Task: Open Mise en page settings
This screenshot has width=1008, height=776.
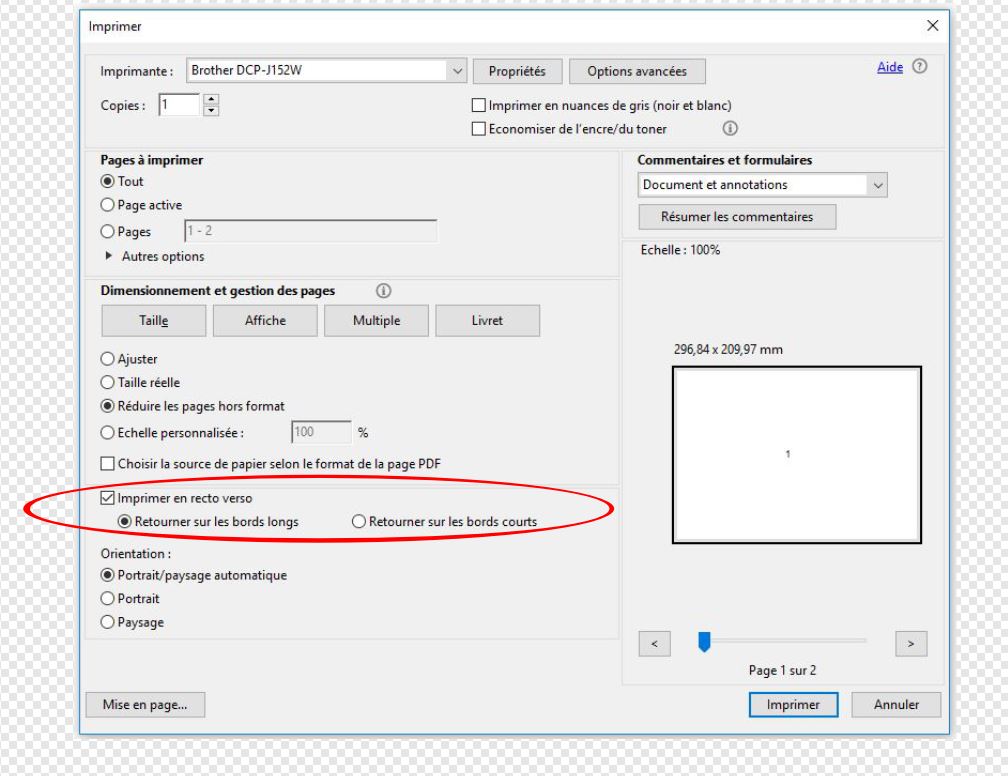Action: (x=145, y=705)
